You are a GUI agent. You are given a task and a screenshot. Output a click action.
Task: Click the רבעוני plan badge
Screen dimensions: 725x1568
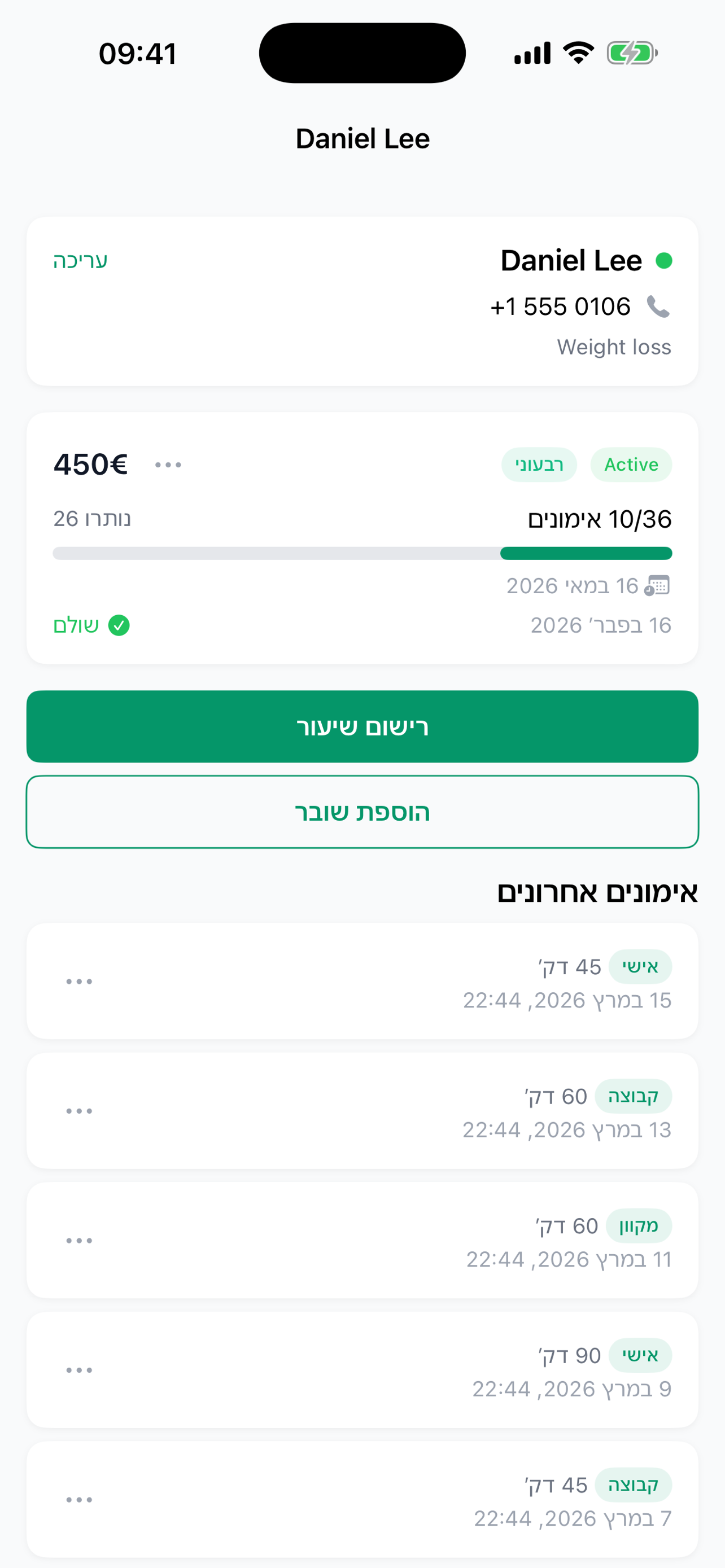(x=539, y=465)
